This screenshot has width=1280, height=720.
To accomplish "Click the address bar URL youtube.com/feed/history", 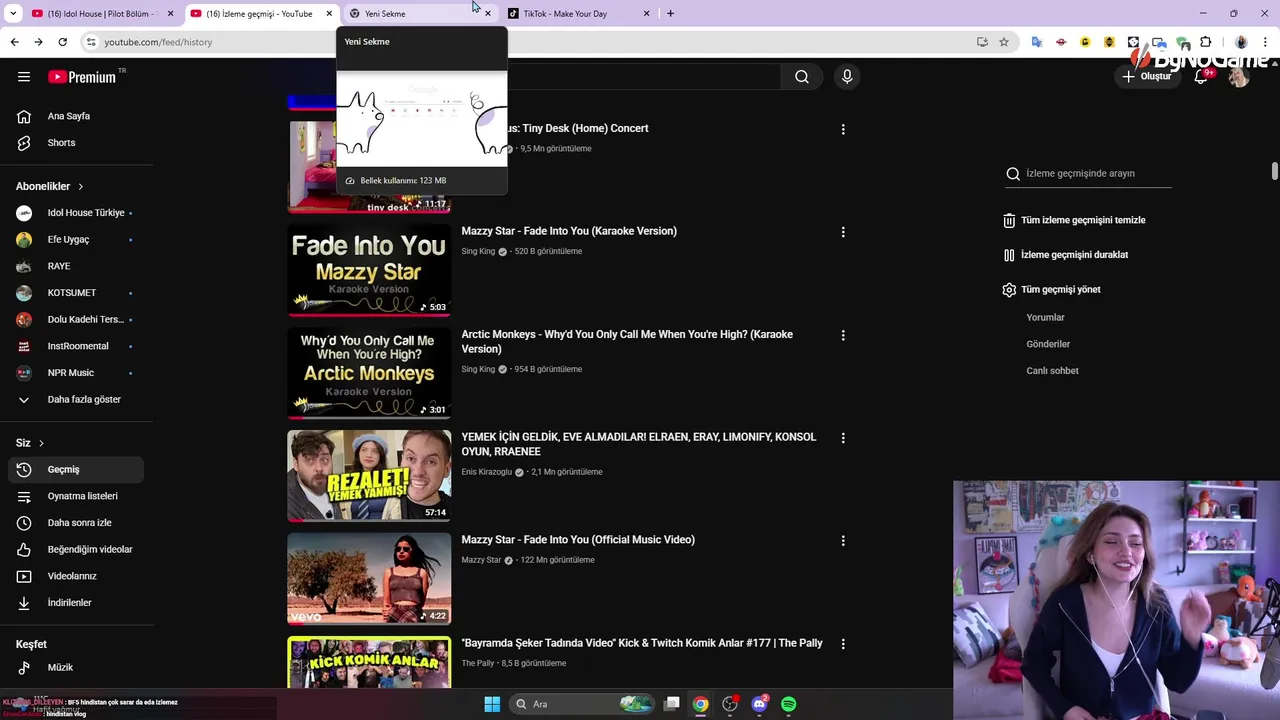I will 158,42.
